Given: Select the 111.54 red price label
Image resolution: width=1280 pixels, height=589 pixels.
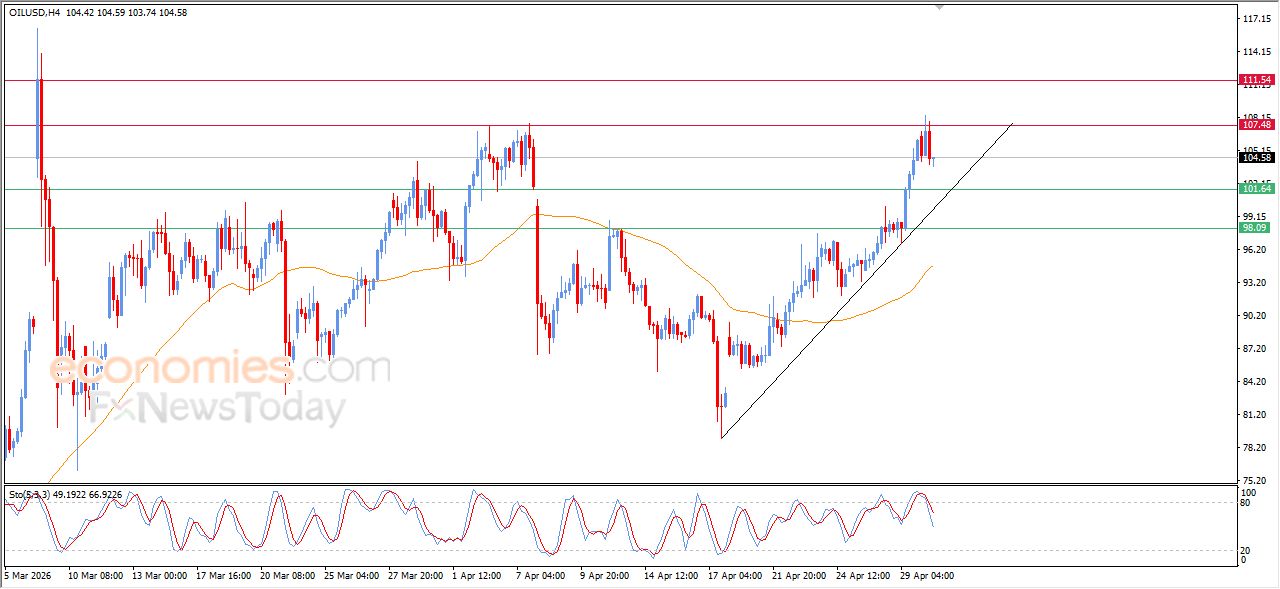Looking at the screenshot, I should [x=1256, y=79].
